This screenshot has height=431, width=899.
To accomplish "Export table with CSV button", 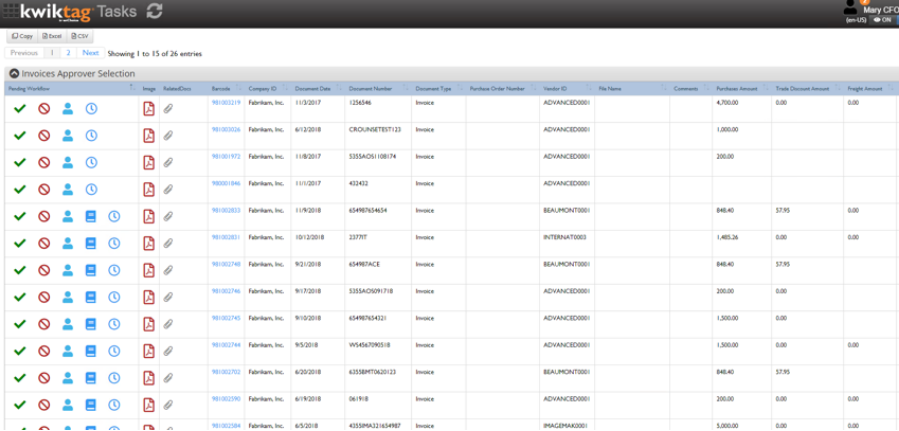I will point(80,36).
